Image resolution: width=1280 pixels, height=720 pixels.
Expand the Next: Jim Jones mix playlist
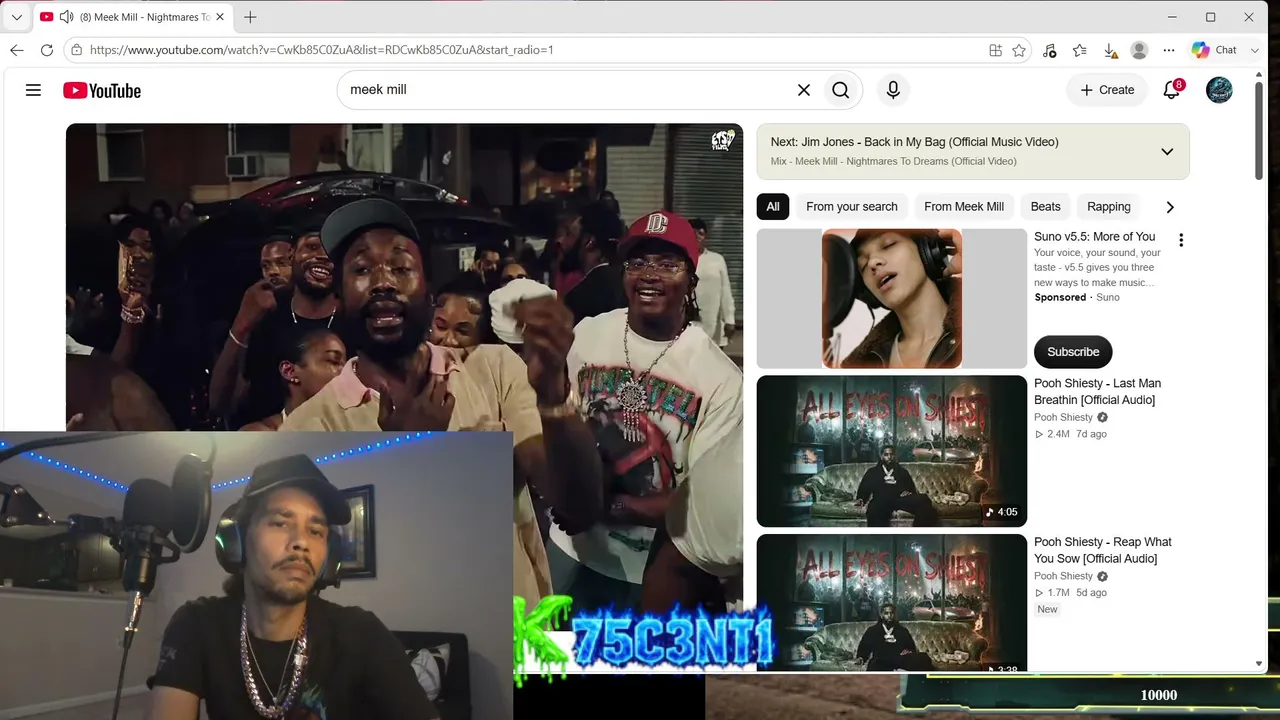click(1166, 152)
